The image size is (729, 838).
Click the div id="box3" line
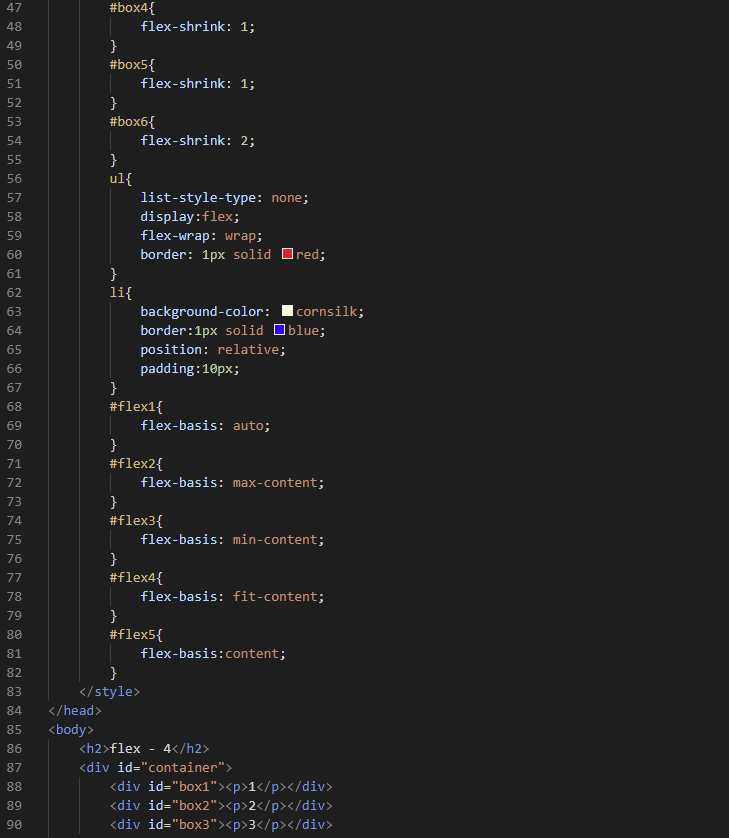click(x=221, y=825)
